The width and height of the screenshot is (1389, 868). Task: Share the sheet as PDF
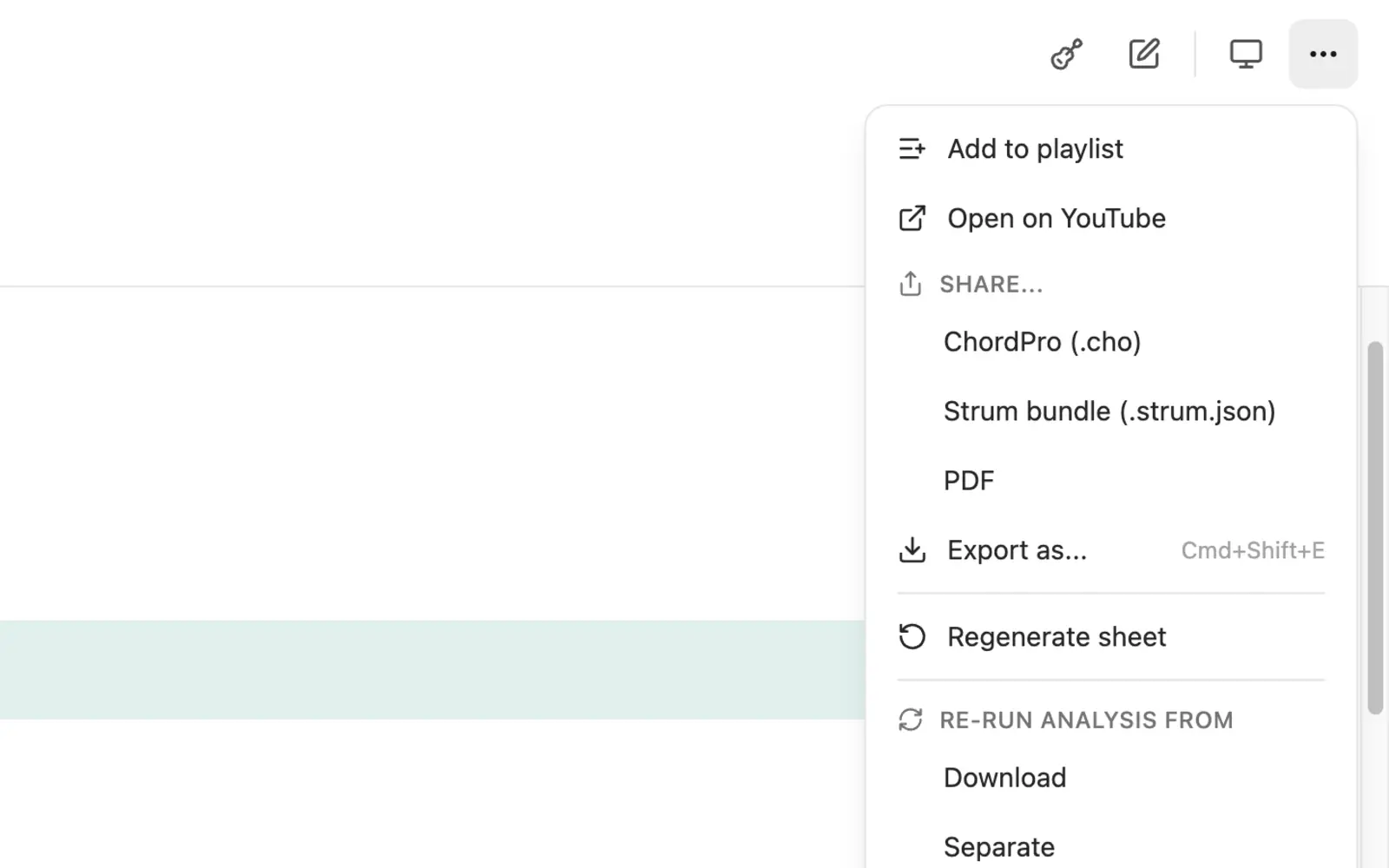point(1111,481)
